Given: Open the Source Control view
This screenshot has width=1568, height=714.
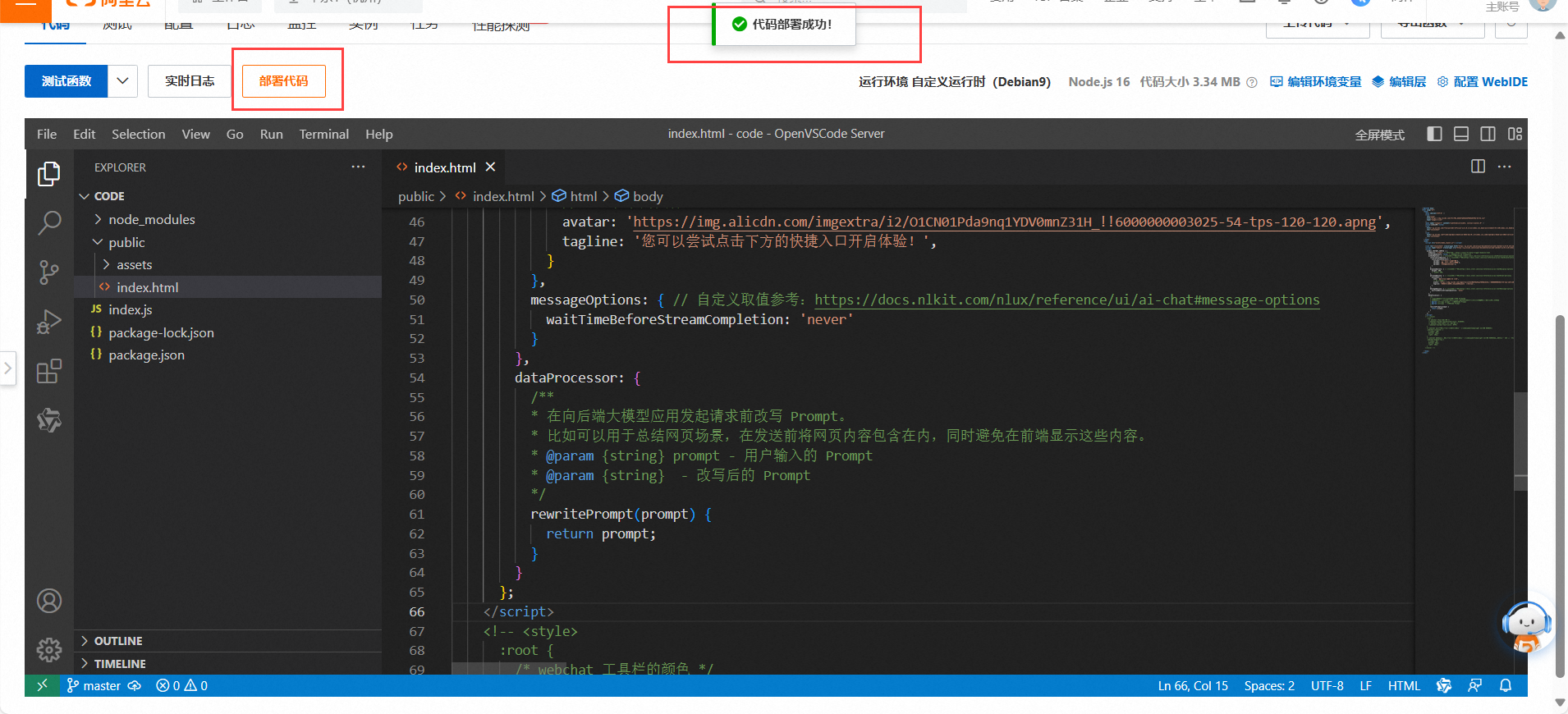Looking at the screenshot, I should point(49,272).
